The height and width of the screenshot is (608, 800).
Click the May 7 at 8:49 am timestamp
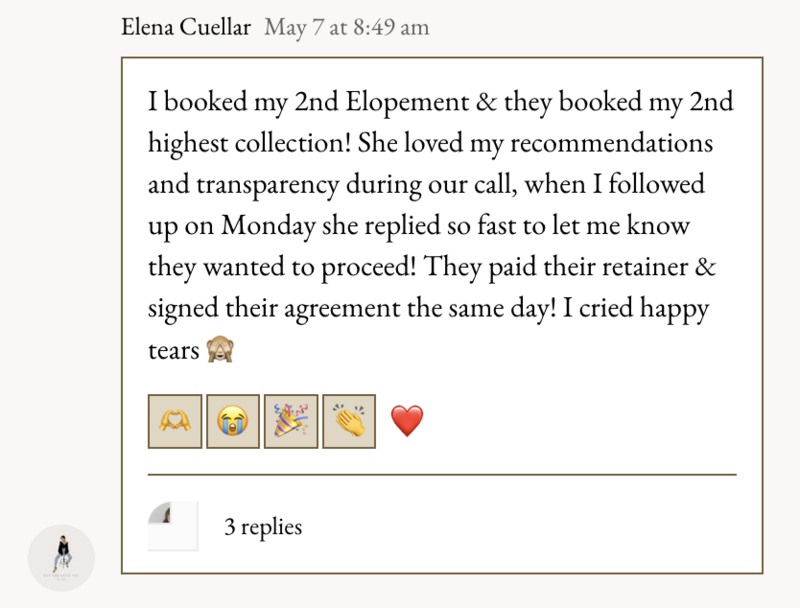[x=347, y=28]
